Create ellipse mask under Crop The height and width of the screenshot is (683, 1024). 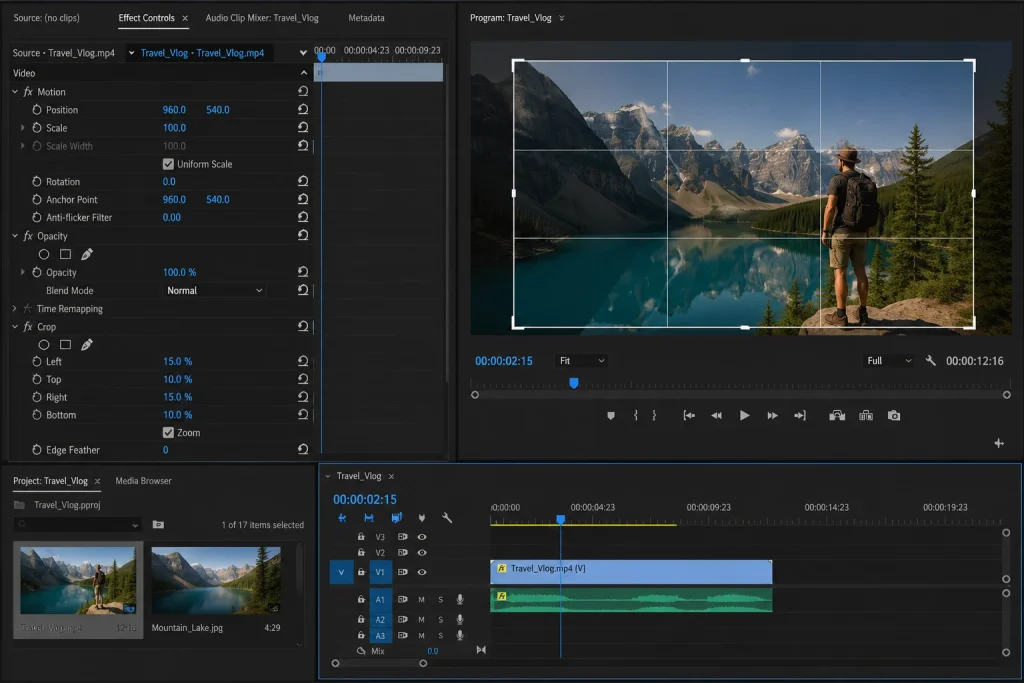tap(44, 344)
